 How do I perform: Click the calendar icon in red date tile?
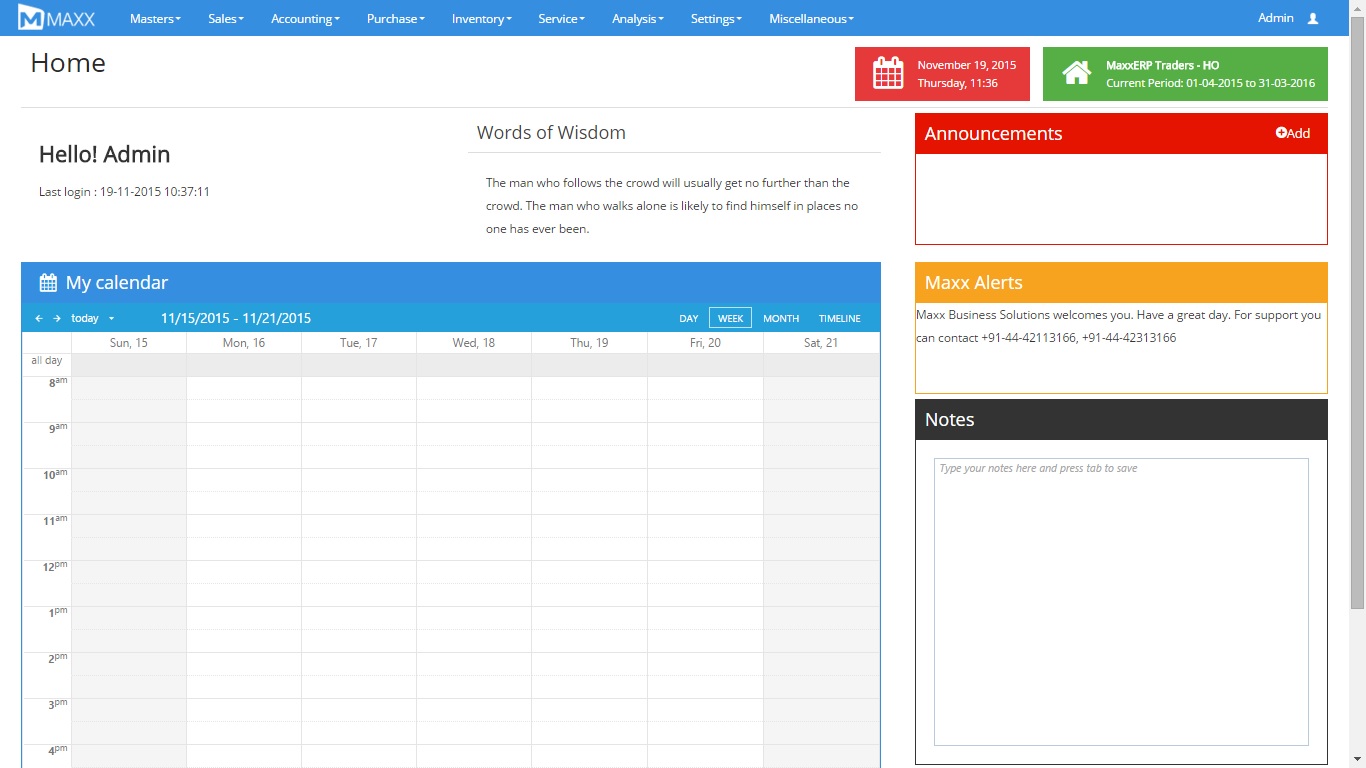888,74
